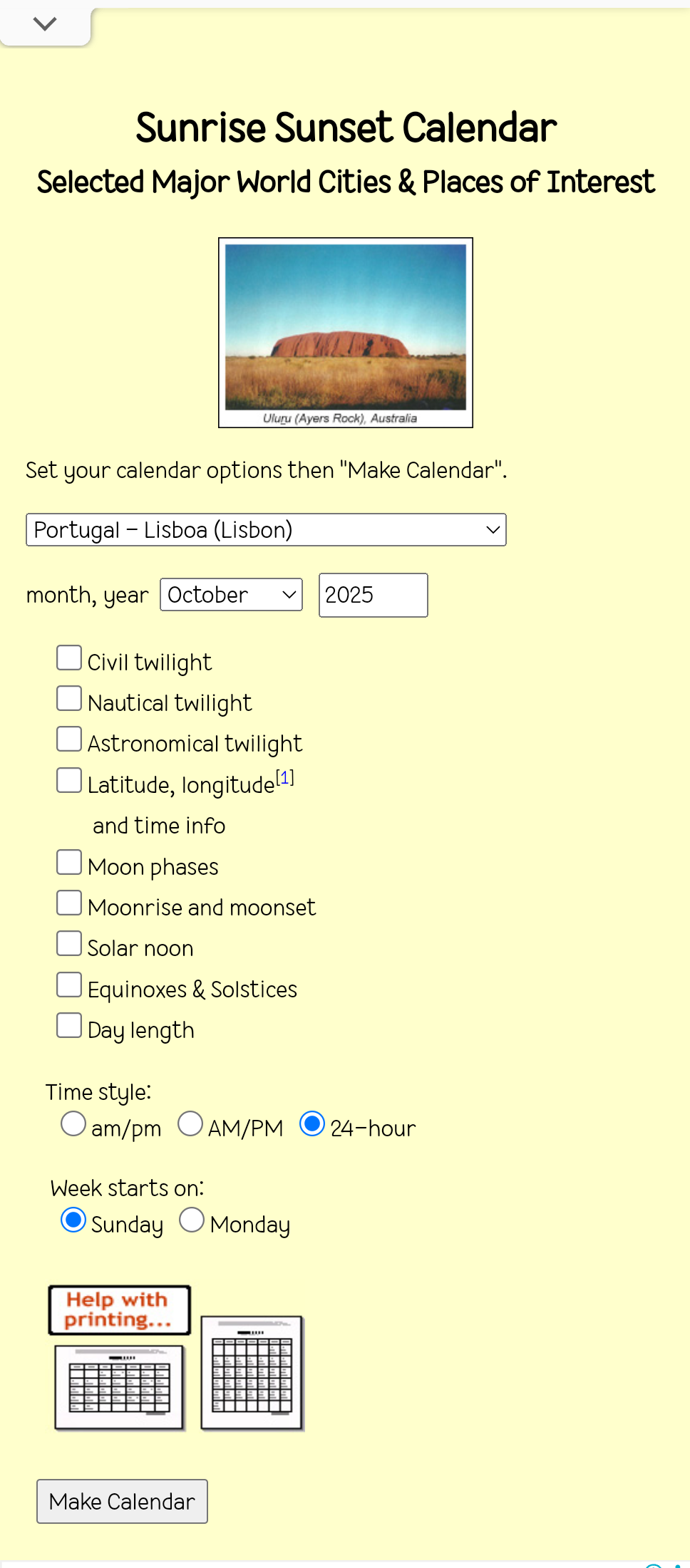Tick the Day length checkbox
Screen dimensions: 690x1568
pos(69,1025)
